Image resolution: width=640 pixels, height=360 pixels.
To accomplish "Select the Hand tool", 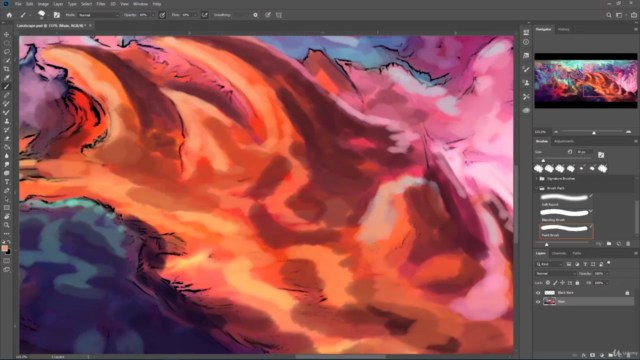I will (7, 216).
